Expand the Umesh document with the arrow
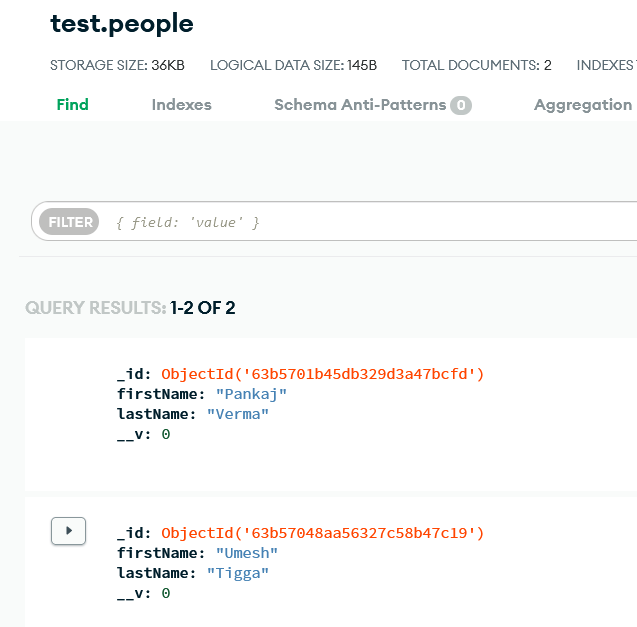Image resolution: width=637 pixels, height=627 pixels. click(68, 531)
